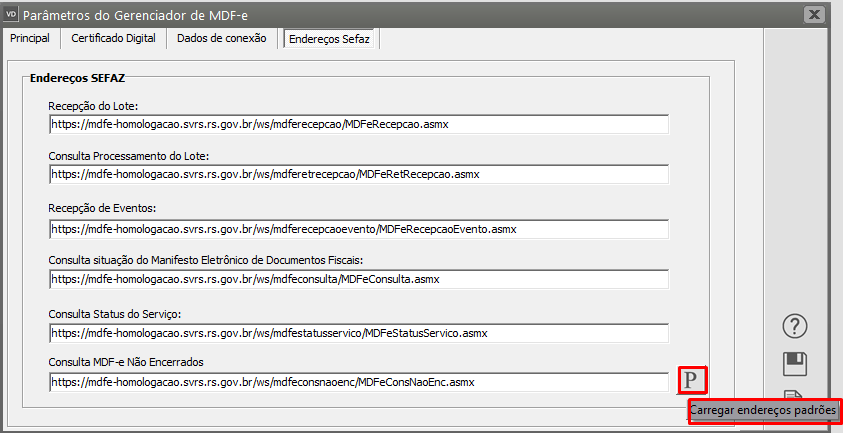Viewport: 843px width, 433px height.
Task: Focus the Consulta MDF-e Não Encerrados field
Action: [x=358, y=382]
